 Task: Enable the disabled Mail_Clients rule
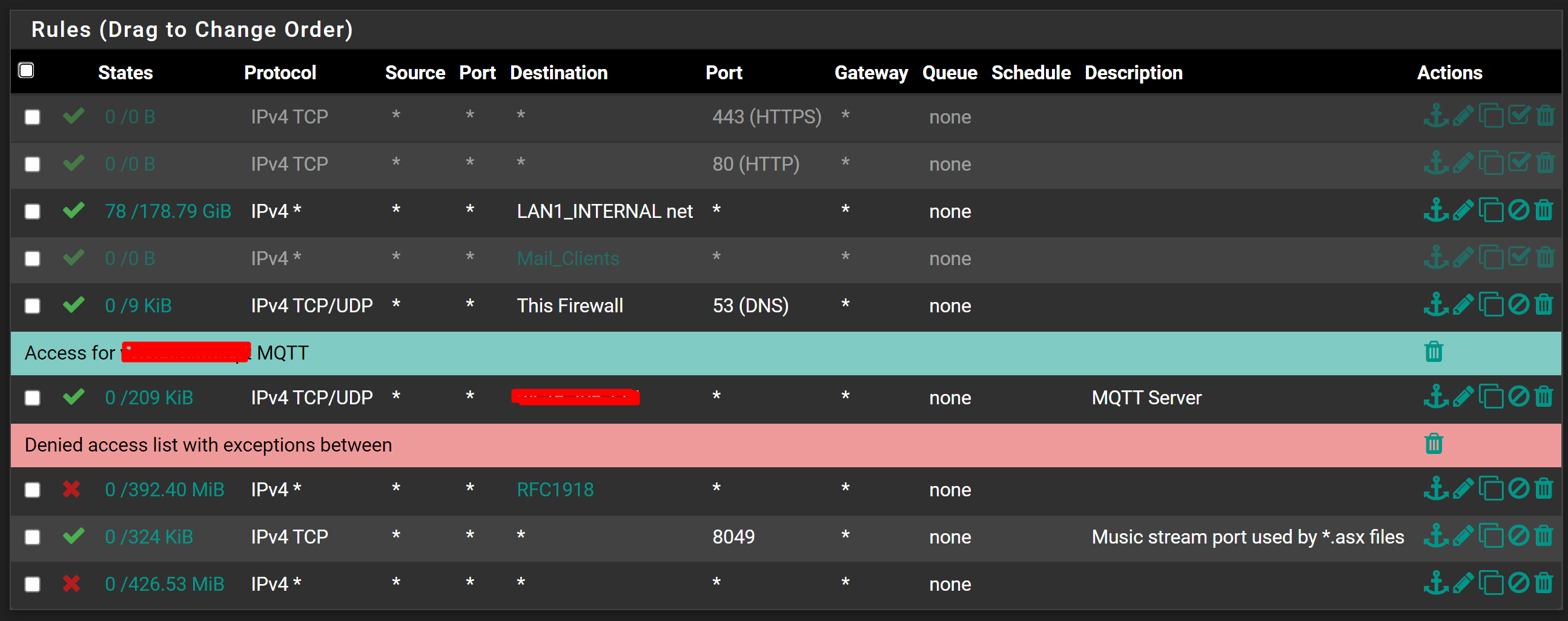[x=1518, y=257]
